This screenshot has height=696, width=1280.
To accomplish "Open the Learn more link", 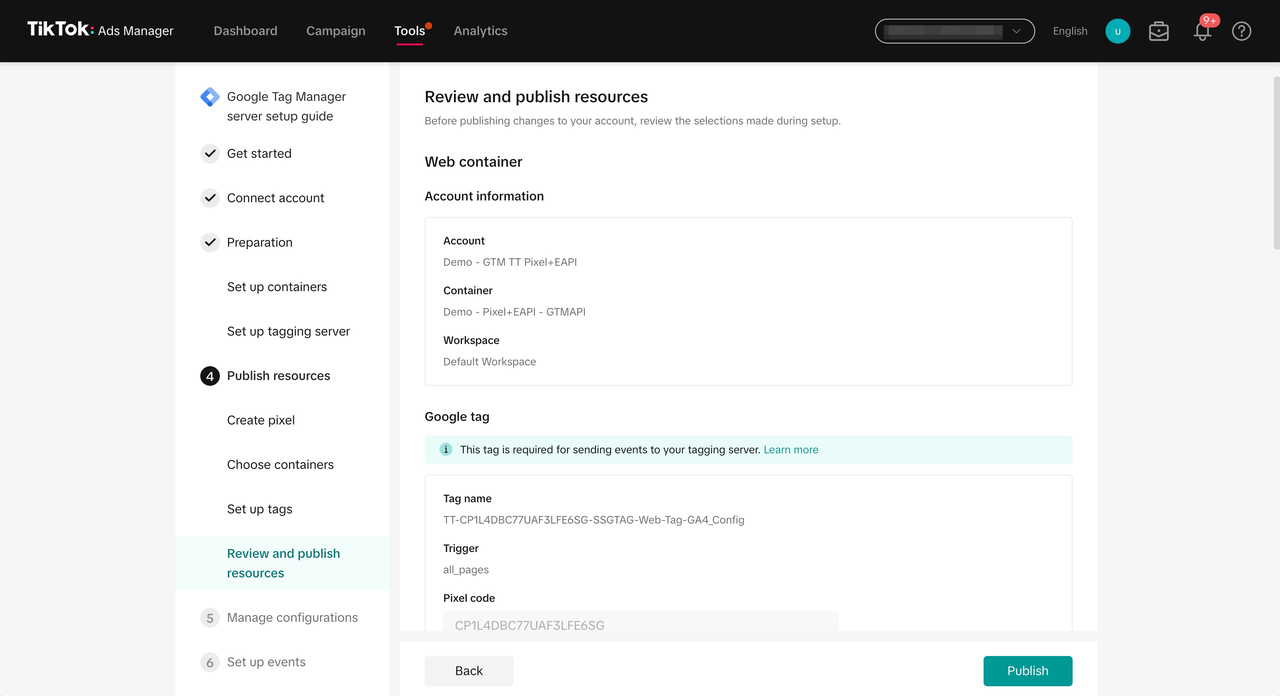I will point(790,449).
